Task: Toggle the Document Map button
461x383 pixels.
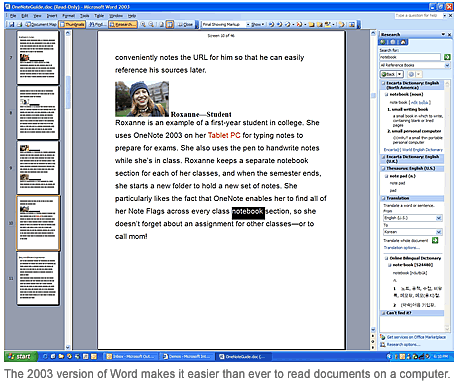Action: [x=41, y=24]
